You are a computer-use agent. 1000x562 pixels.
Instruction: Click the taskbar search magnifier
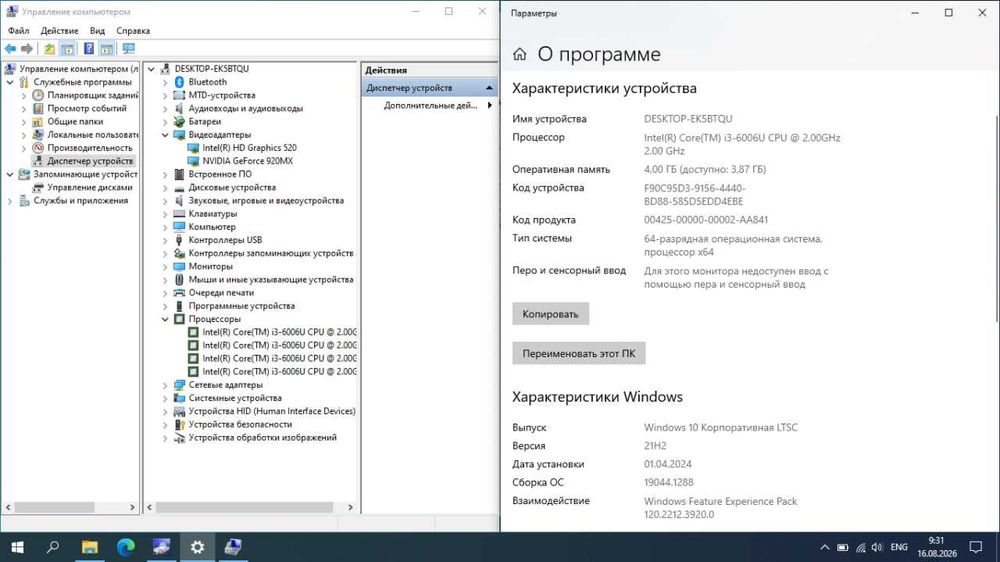[x=54, y=547]
